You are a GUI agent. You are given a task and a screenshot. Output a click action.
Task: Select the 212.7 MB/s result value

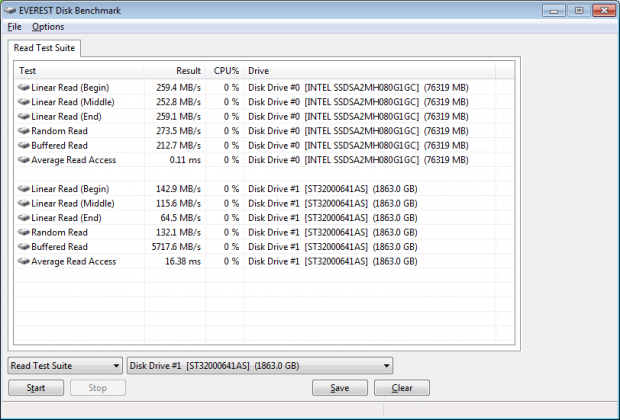[178, 146]
